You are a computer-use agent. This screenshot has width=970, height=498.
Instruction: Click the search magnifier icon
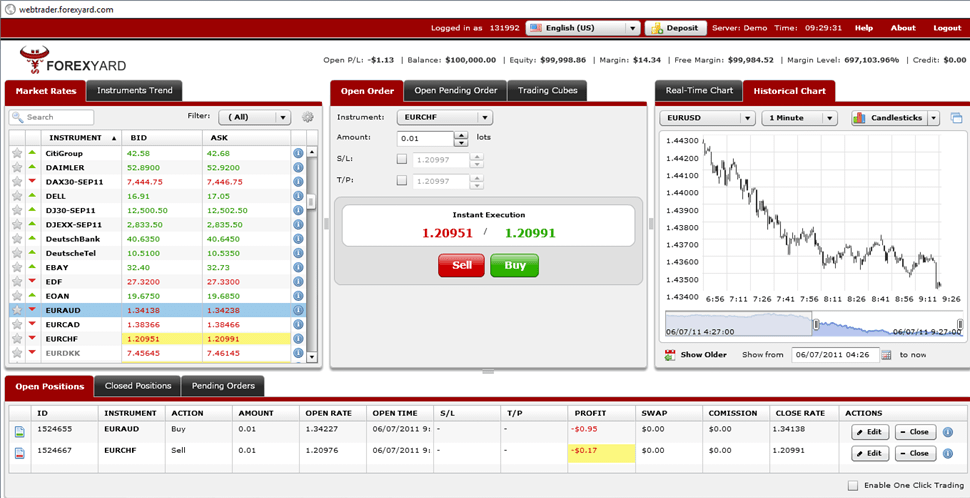tap(17, 117)
